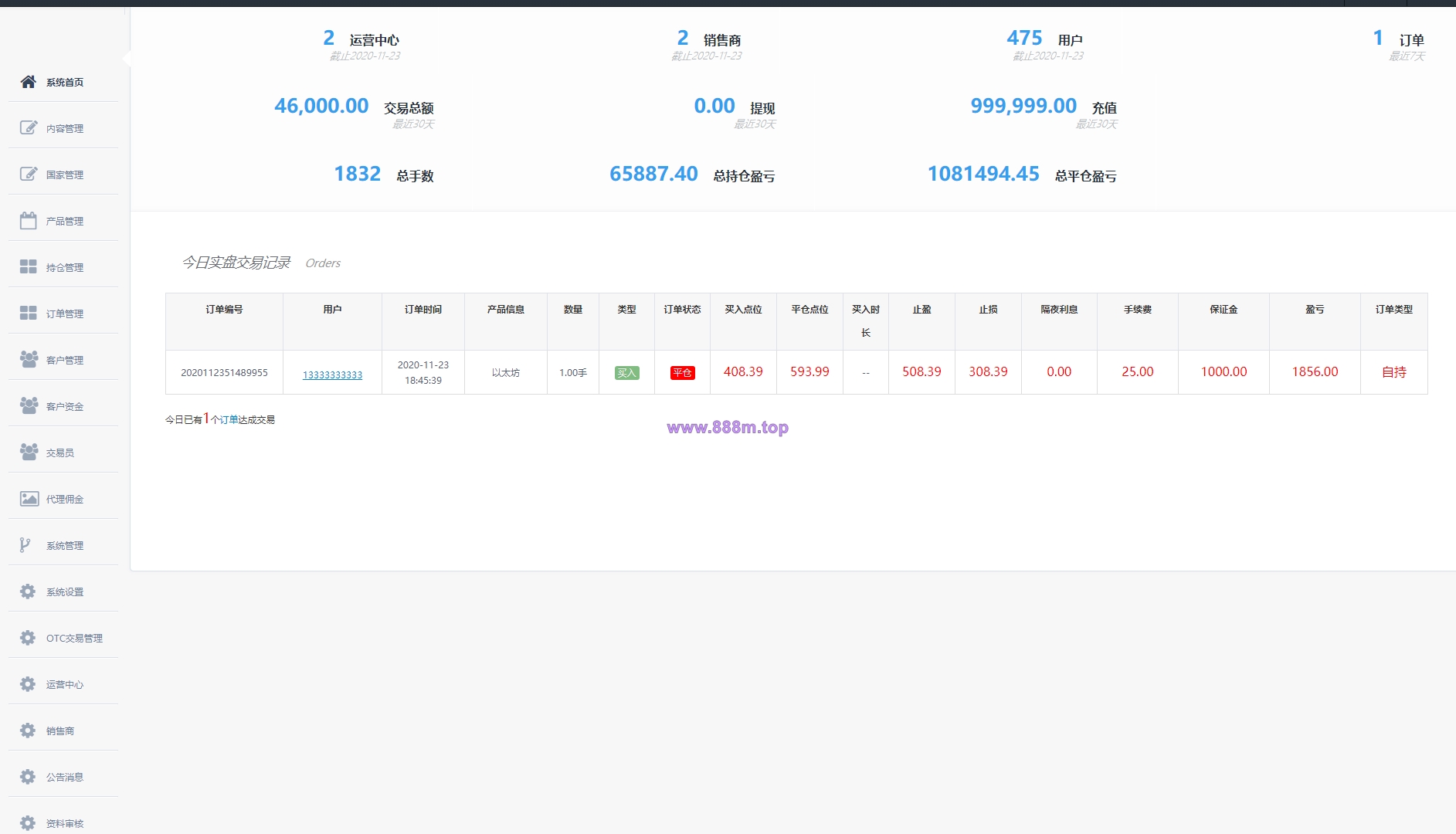This screenshot has height=834, width=1456.
Task: Open the 客户管理 sidebar entry
Action: click(x=63, y=360)
